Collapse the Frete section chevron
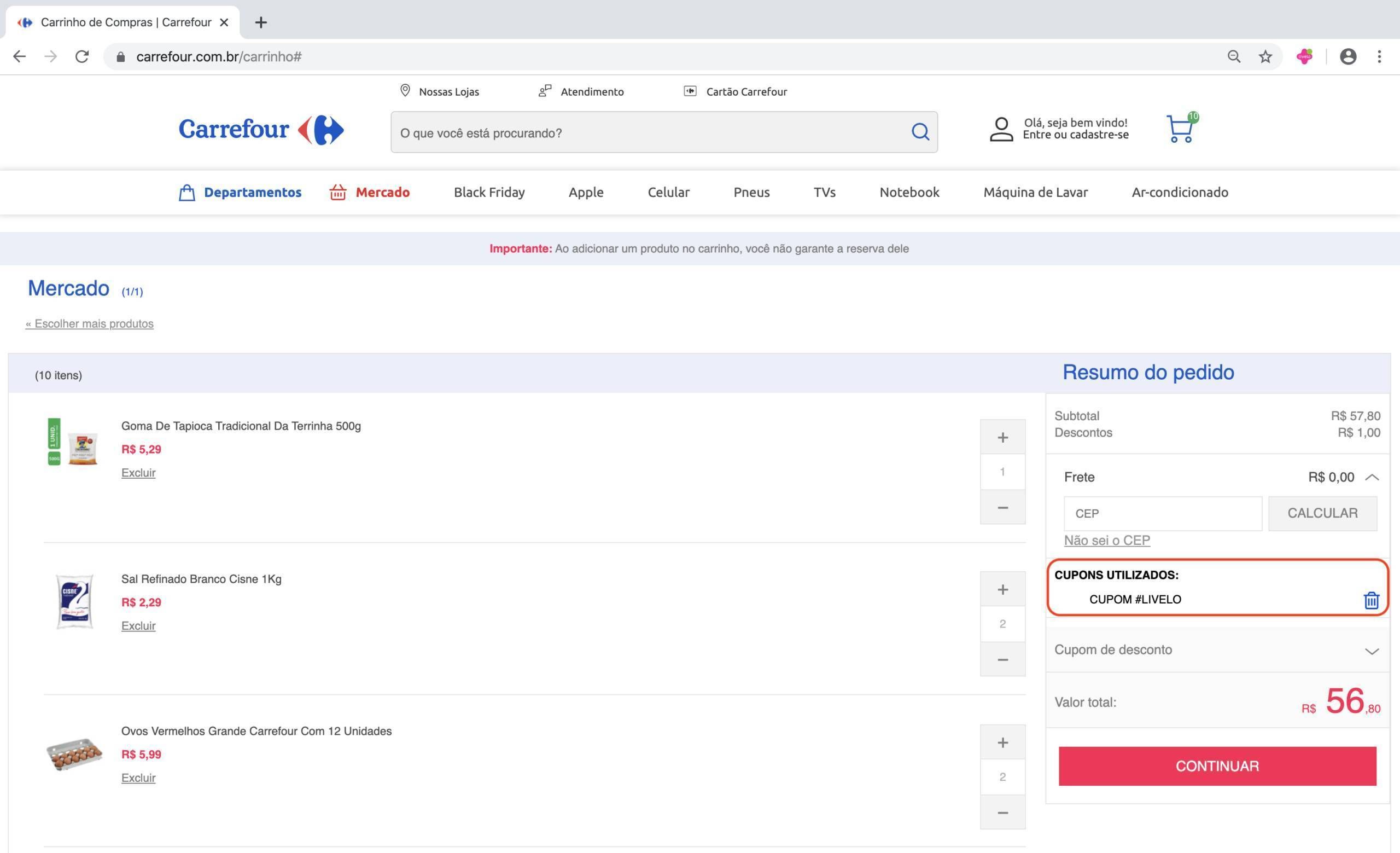Image resolution: width=1400 pixels, height=853 pixels. click(x=1372, y=477)
